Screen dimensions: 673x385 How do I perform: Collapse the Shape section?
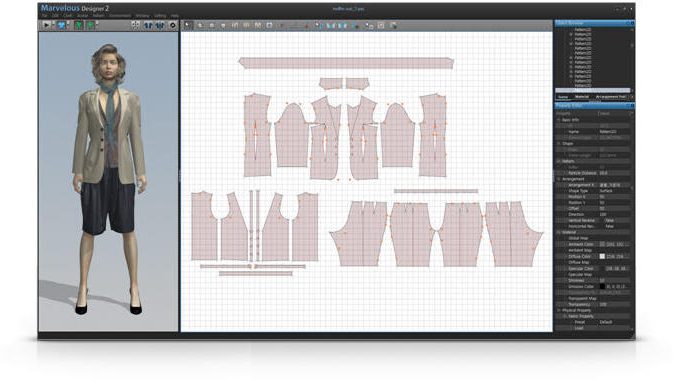559,144
